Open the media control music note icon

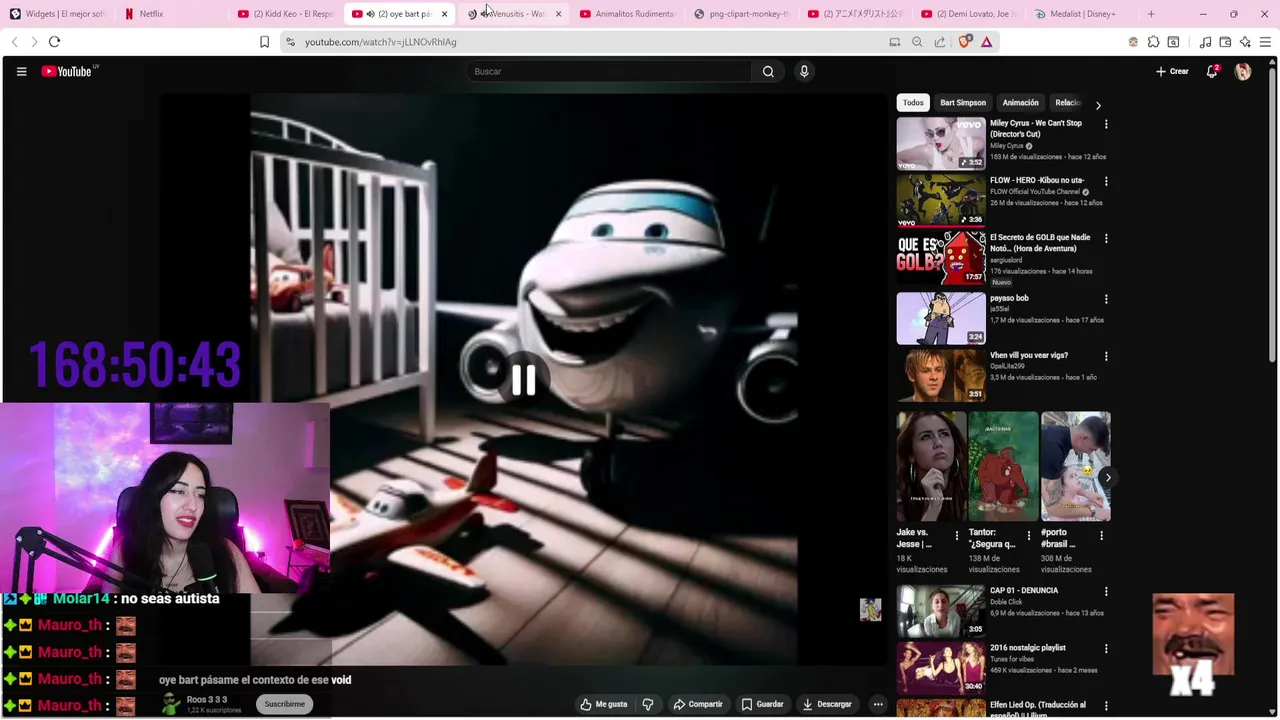(1205, 42)
